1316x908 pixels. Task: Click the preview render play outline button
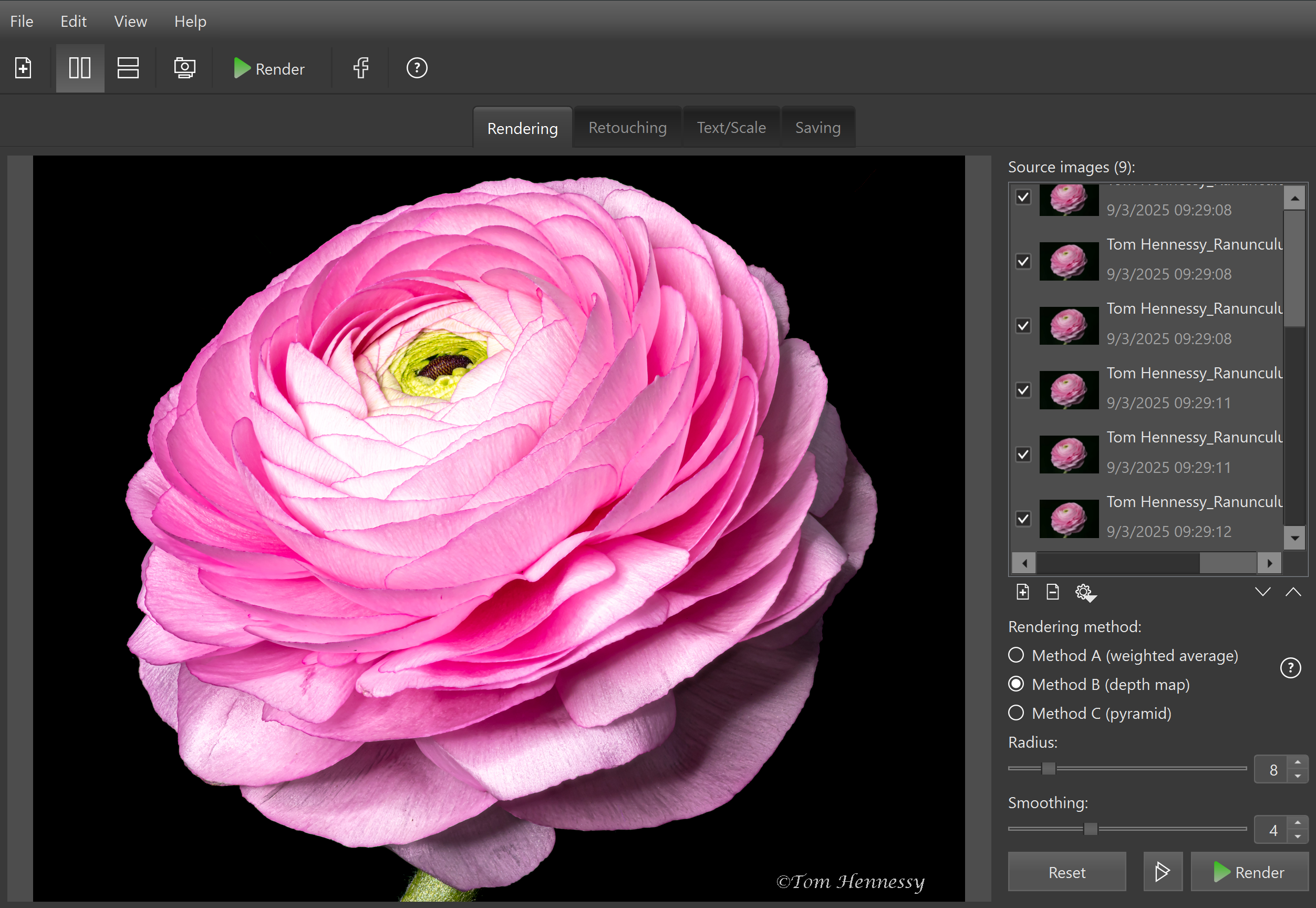[x=1163, y=872]
